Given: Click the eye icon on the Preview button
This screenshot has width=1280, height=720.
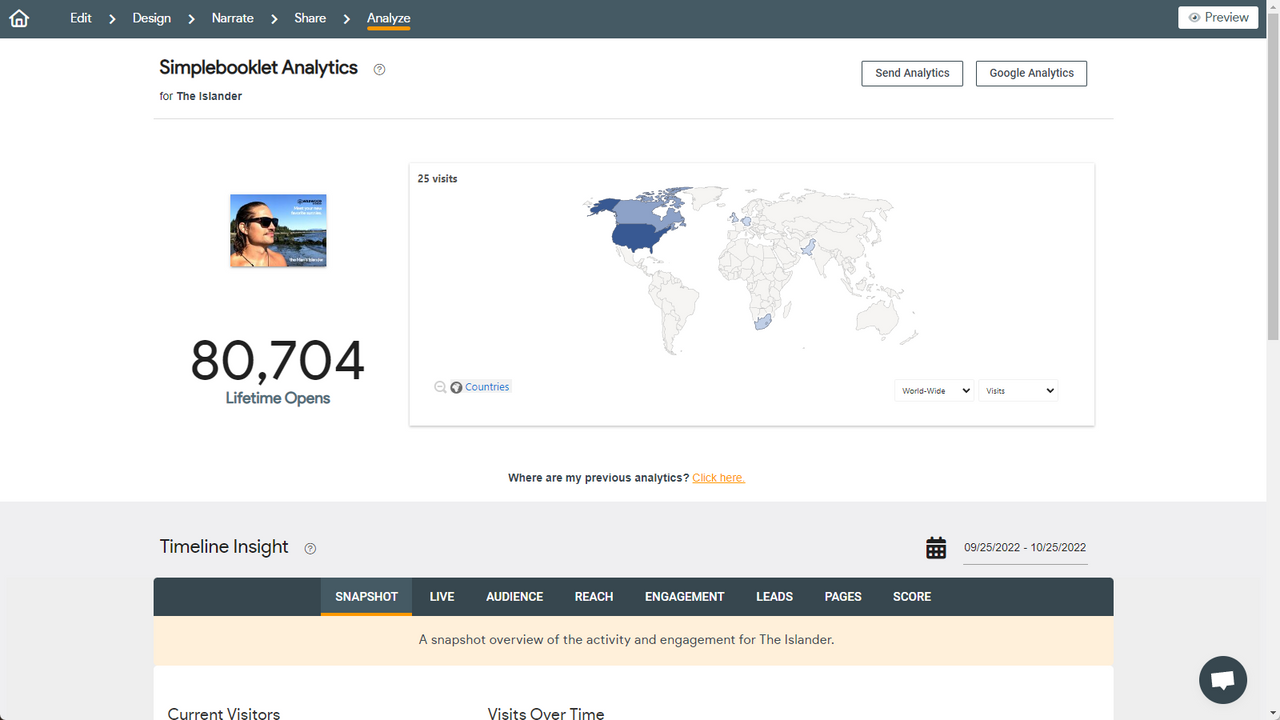Looking at the screenshot, I should (1194, 17).
